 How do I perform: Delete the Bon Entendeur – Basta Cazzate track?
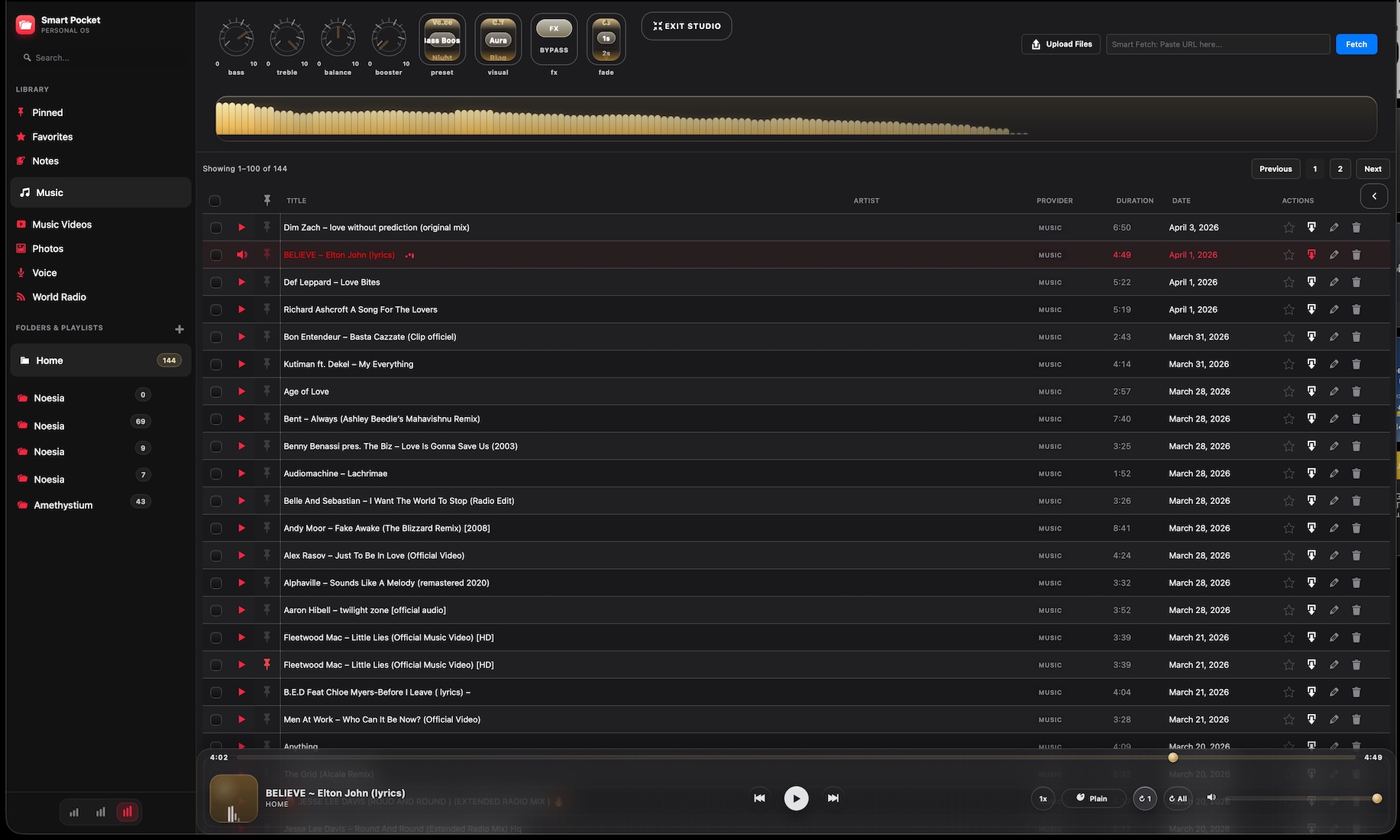pyautogui.click(x=1356, y=337)
